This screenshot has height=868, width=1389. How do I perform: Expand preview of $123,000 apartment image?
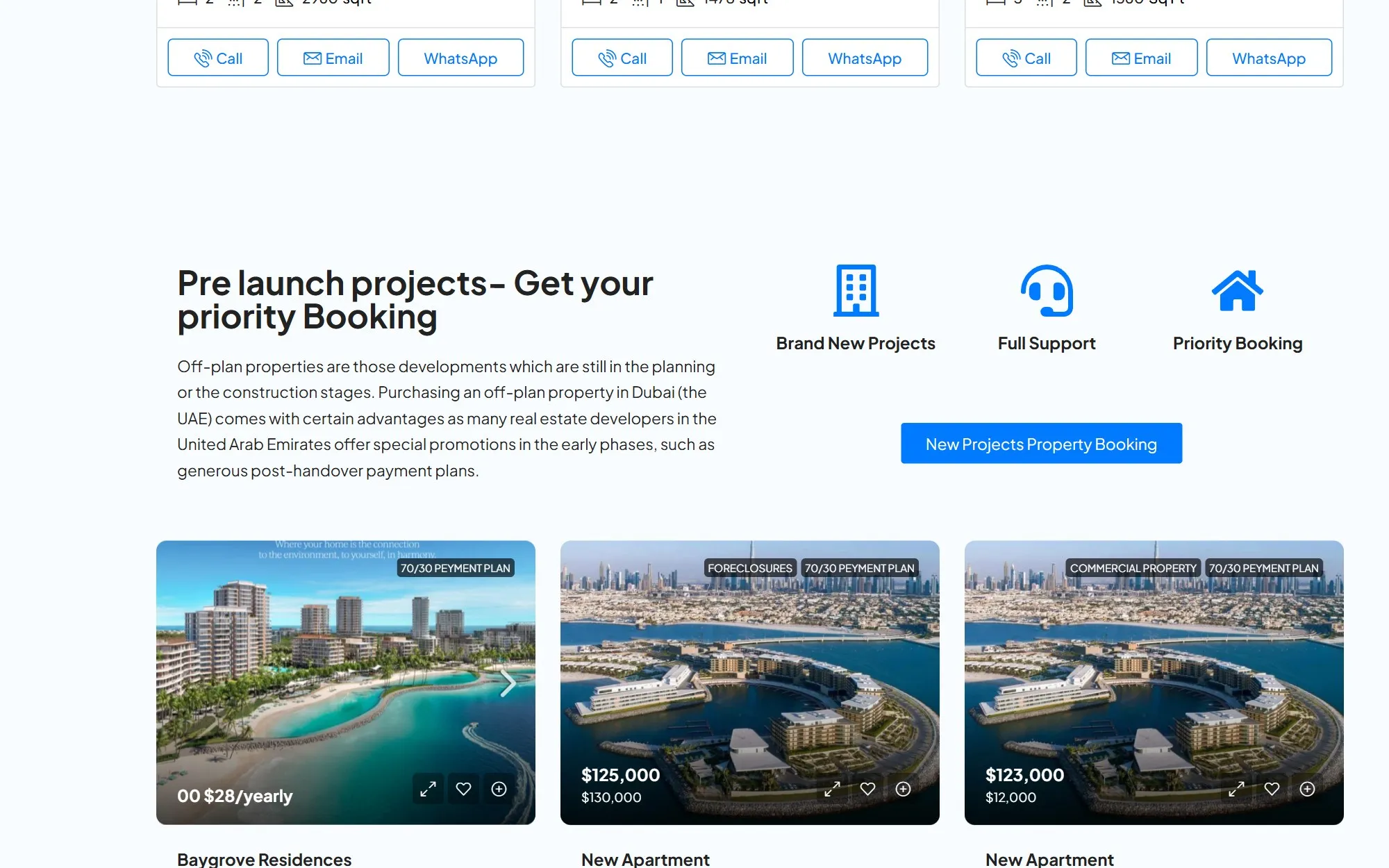click(1236, 789)
